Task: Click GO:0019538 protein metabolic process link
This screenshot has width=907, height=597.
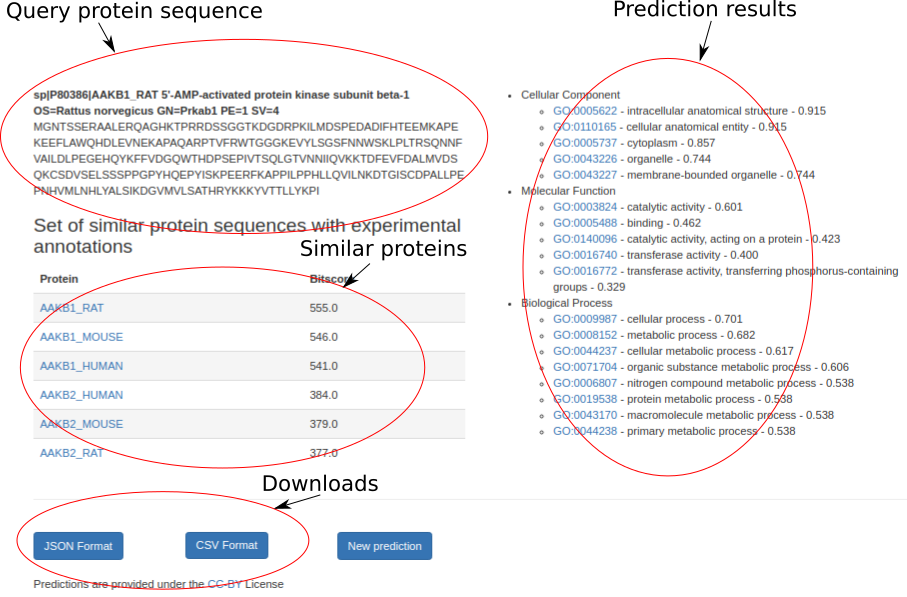Action: pos(585,399)
